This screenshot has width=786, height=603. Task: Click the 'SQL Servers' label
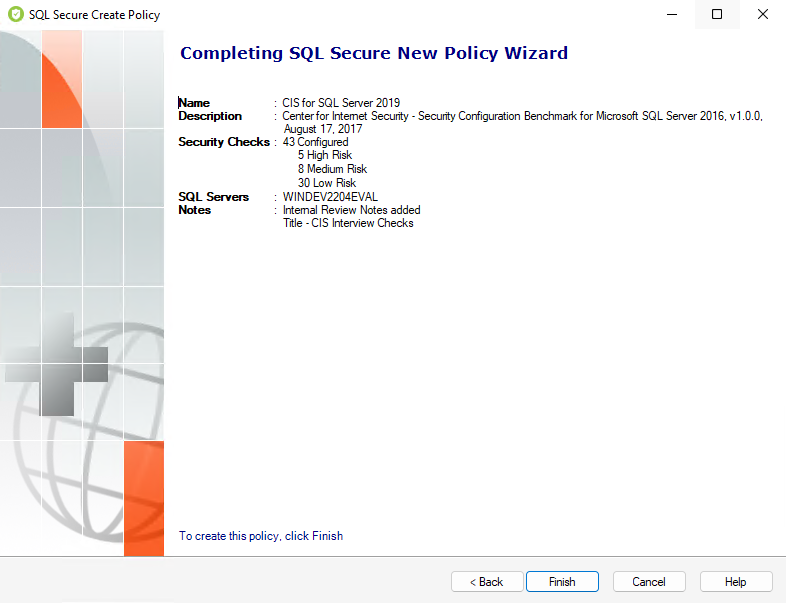(214, 196)
